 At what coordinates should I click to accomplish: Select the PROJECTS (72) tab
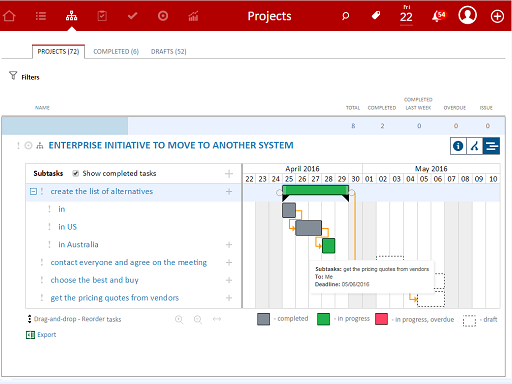[58, 51]
